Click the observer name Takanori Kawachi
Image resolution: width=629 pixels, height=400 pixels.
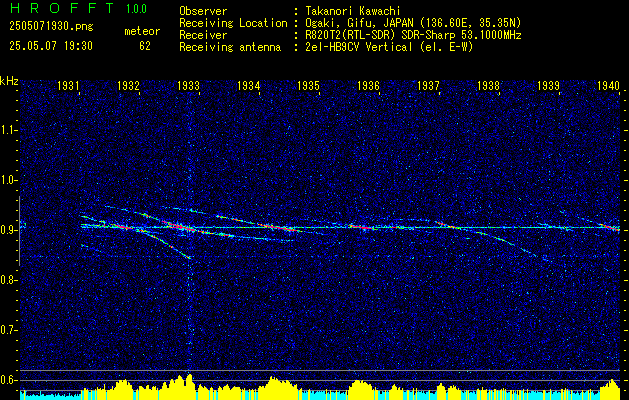pos(352,11)
